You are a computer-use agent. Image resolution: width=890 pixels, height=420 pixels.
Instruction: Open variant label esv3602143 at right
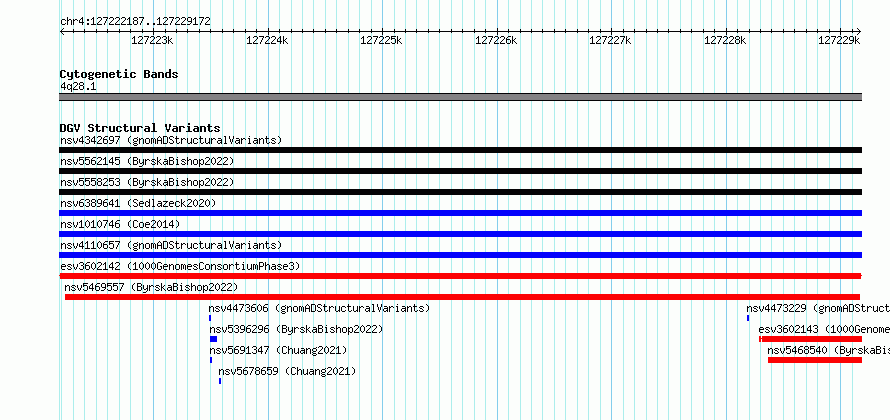coord(824,329)
